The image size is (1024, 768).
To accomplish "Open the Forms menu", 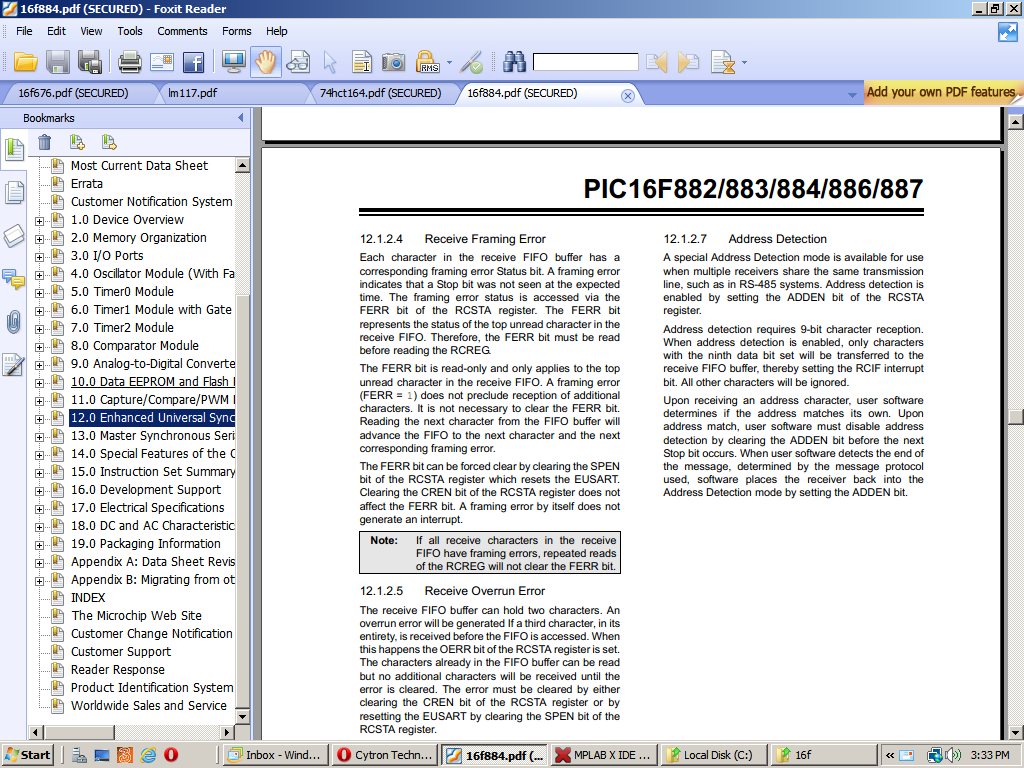I will [x=236, y=31].
